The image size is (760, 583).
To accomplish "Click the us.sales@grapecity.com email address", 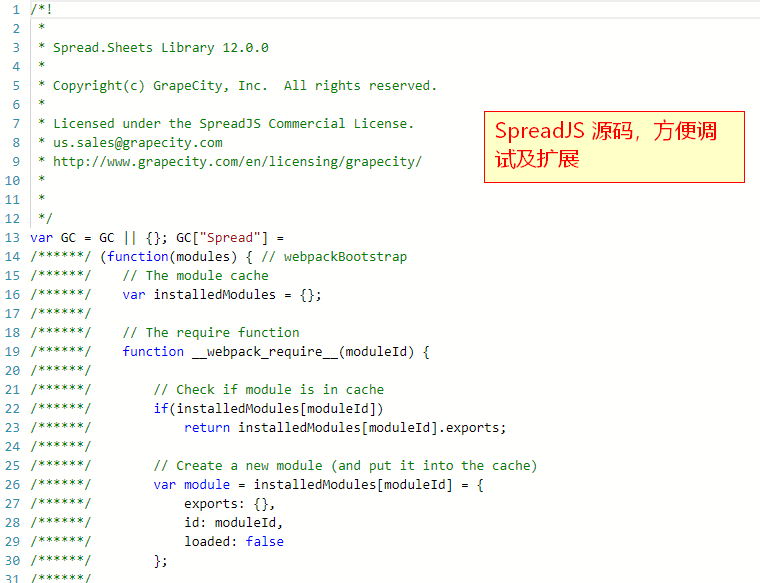I will pyautogui.click(x=137, y=142).
